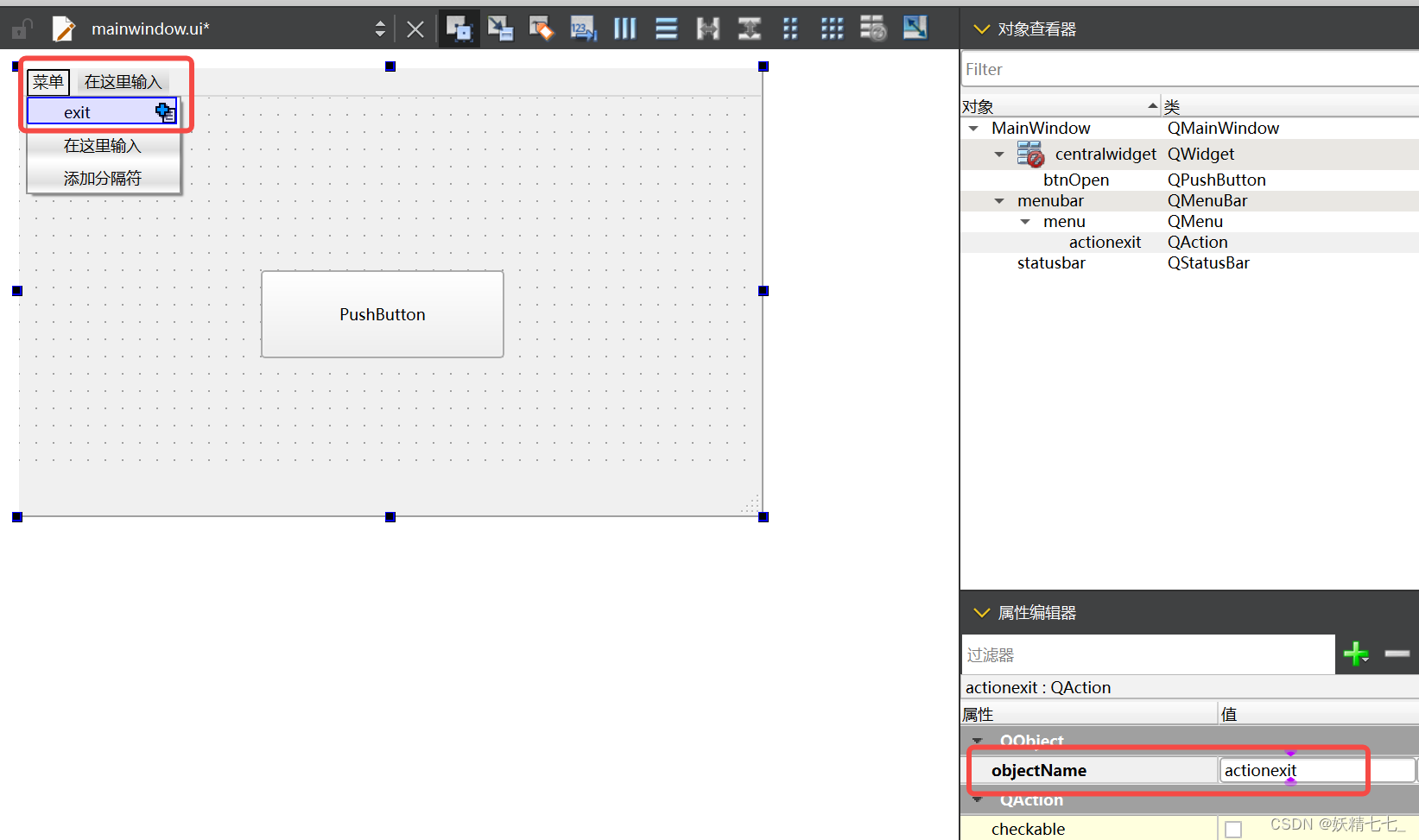Apply form layout from toolbar
1419x840 pixels.
790,28
